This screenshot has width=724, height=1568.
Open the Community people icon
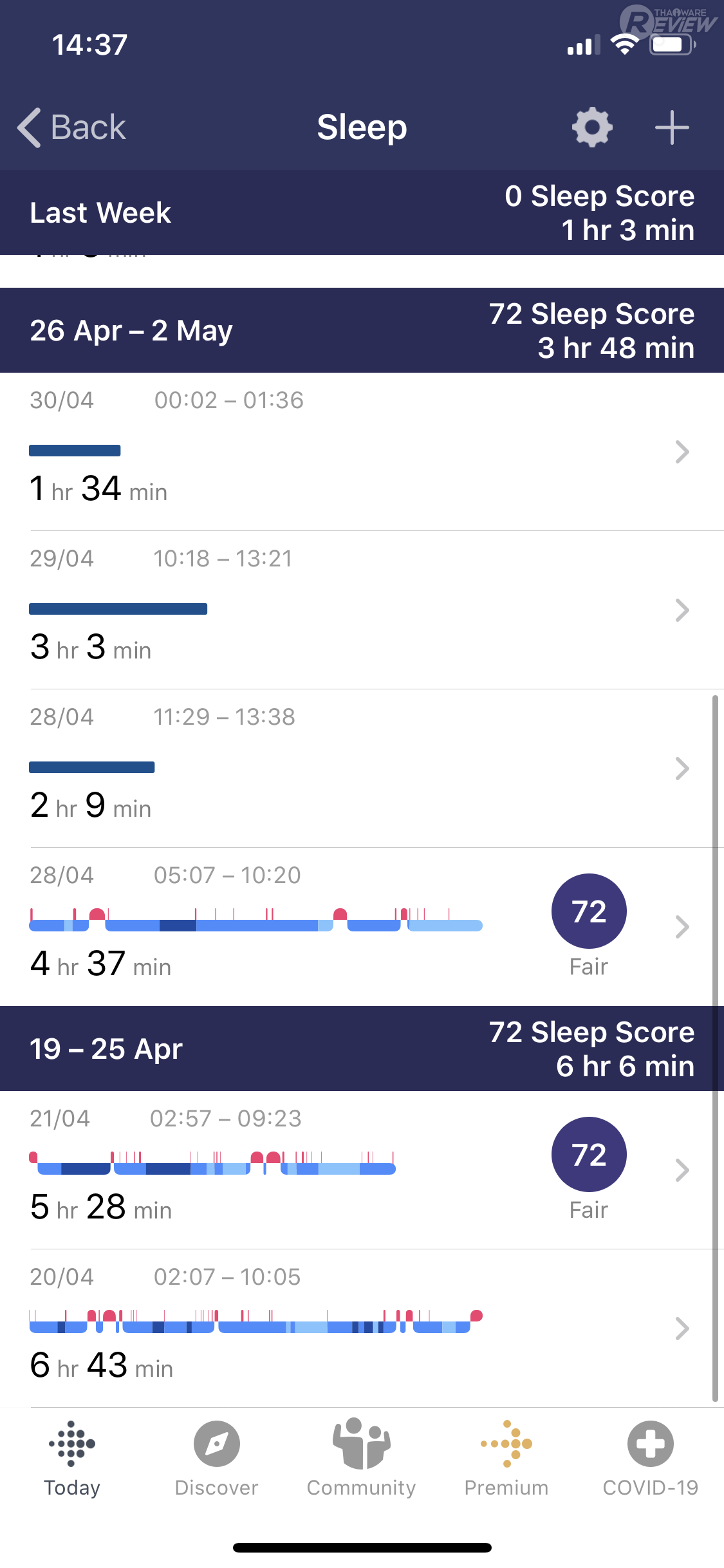(361, 1444)
